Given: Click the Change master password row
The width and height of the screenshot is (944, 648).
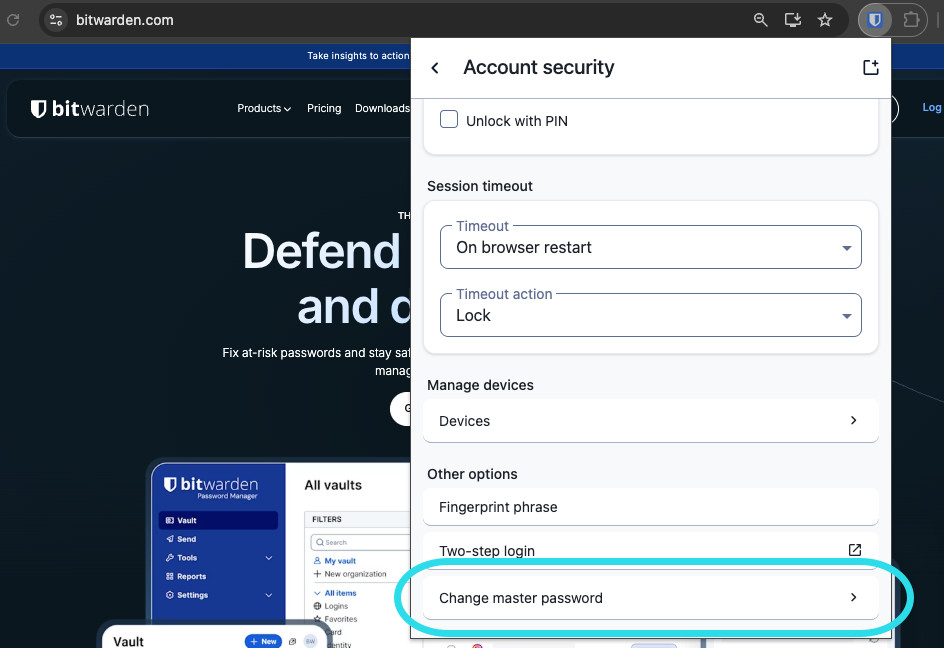Looking at the screenshot, I should pos(650,598).
